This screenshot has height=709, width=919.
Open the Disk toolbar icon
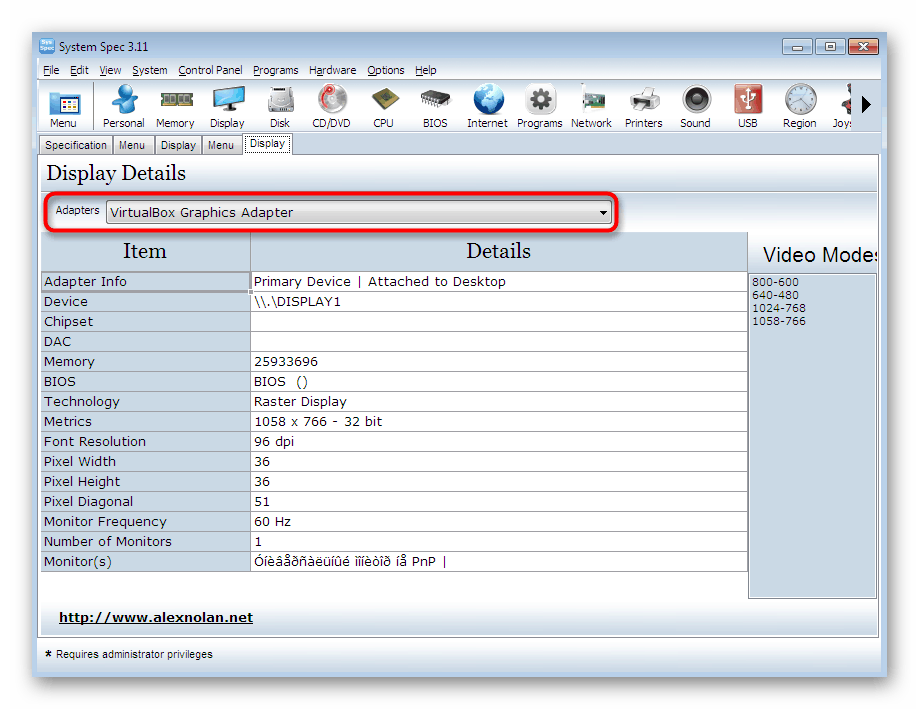click(x=280, y=107)
